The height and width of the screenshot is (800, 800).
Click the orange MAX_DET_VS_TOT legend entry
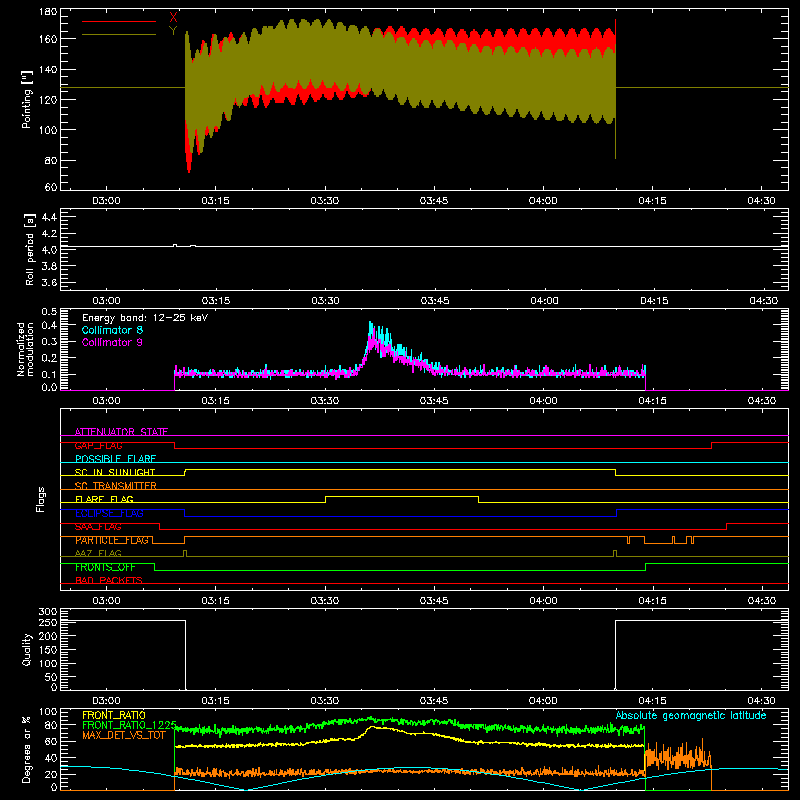point(124,735)
